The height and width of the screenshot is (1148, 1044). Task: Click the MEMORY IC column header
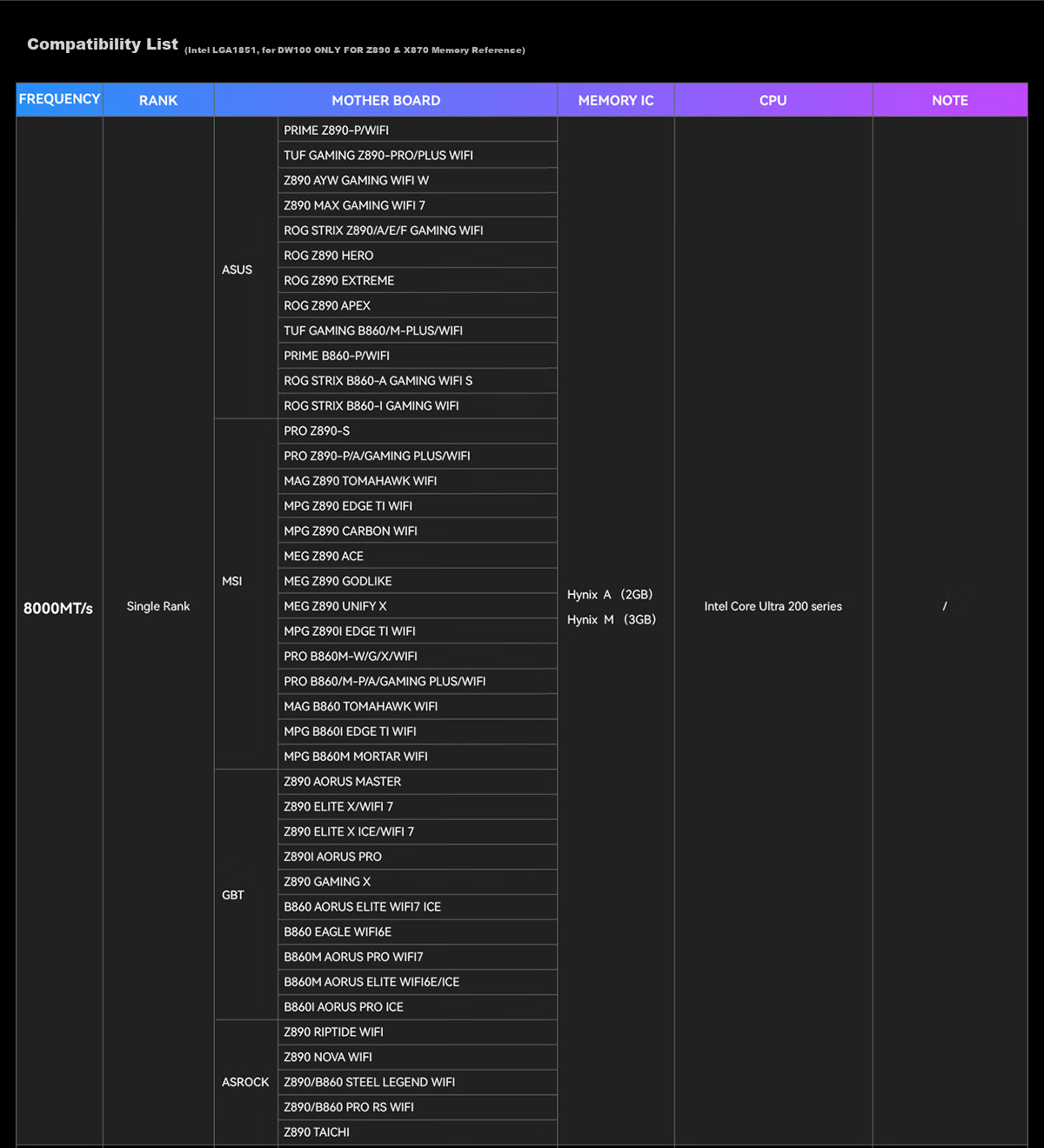pos(616,100)
